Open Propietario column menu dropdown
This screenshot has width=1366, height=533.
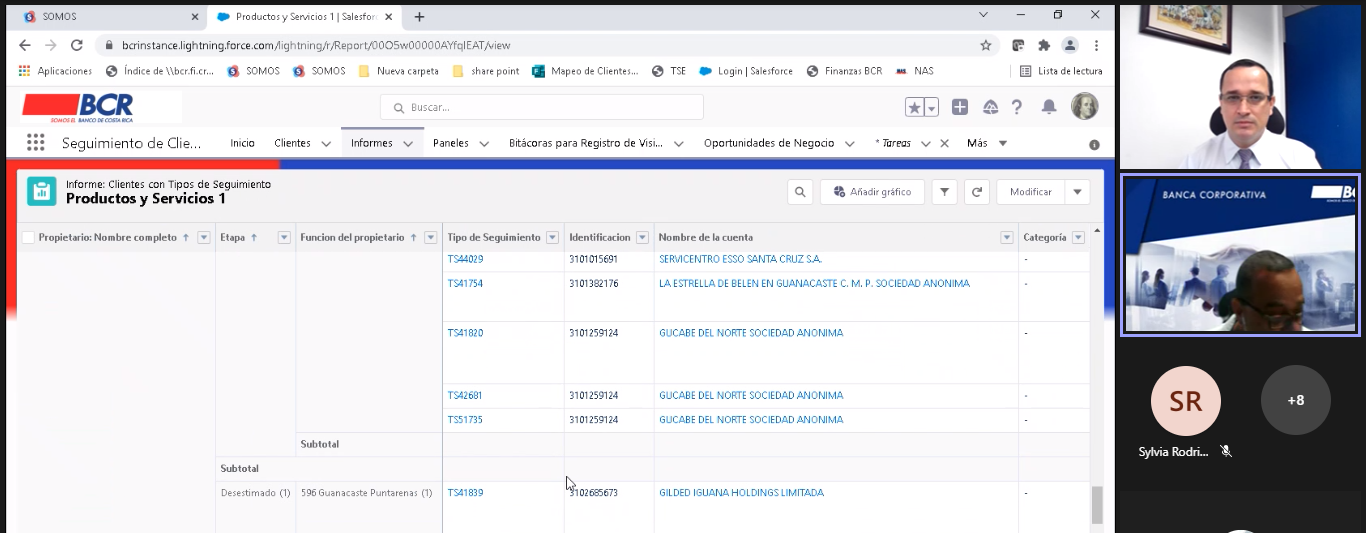(204, 238)
